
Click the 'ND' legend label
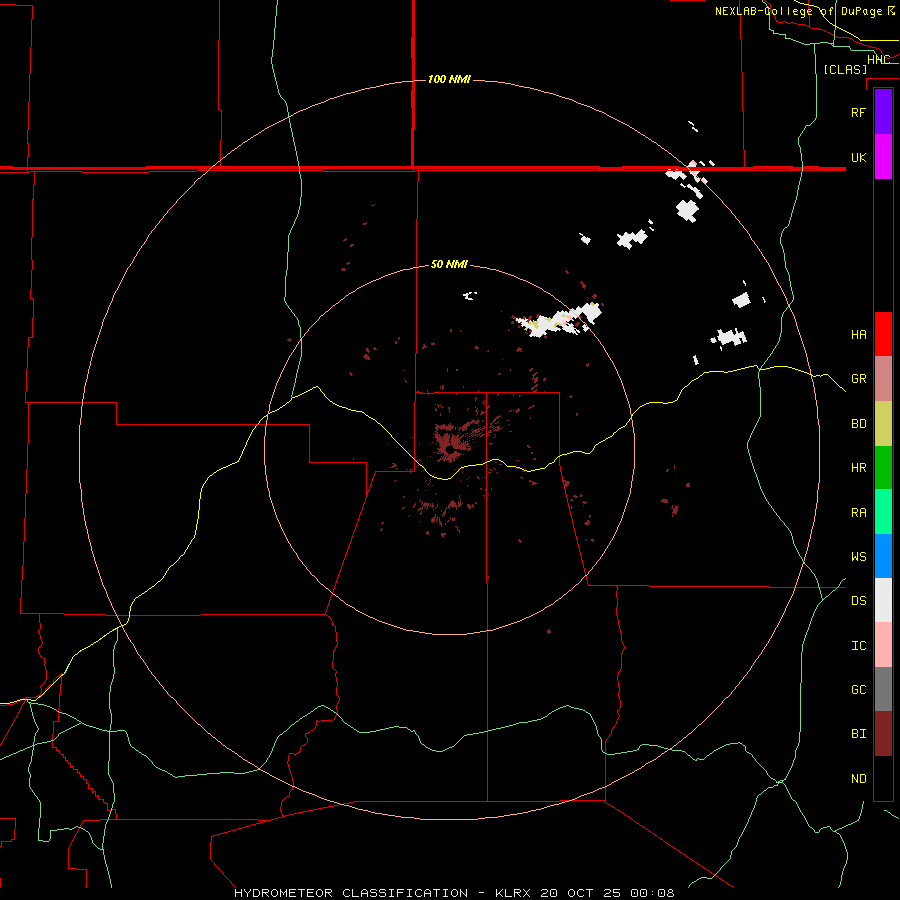[858, 778]
